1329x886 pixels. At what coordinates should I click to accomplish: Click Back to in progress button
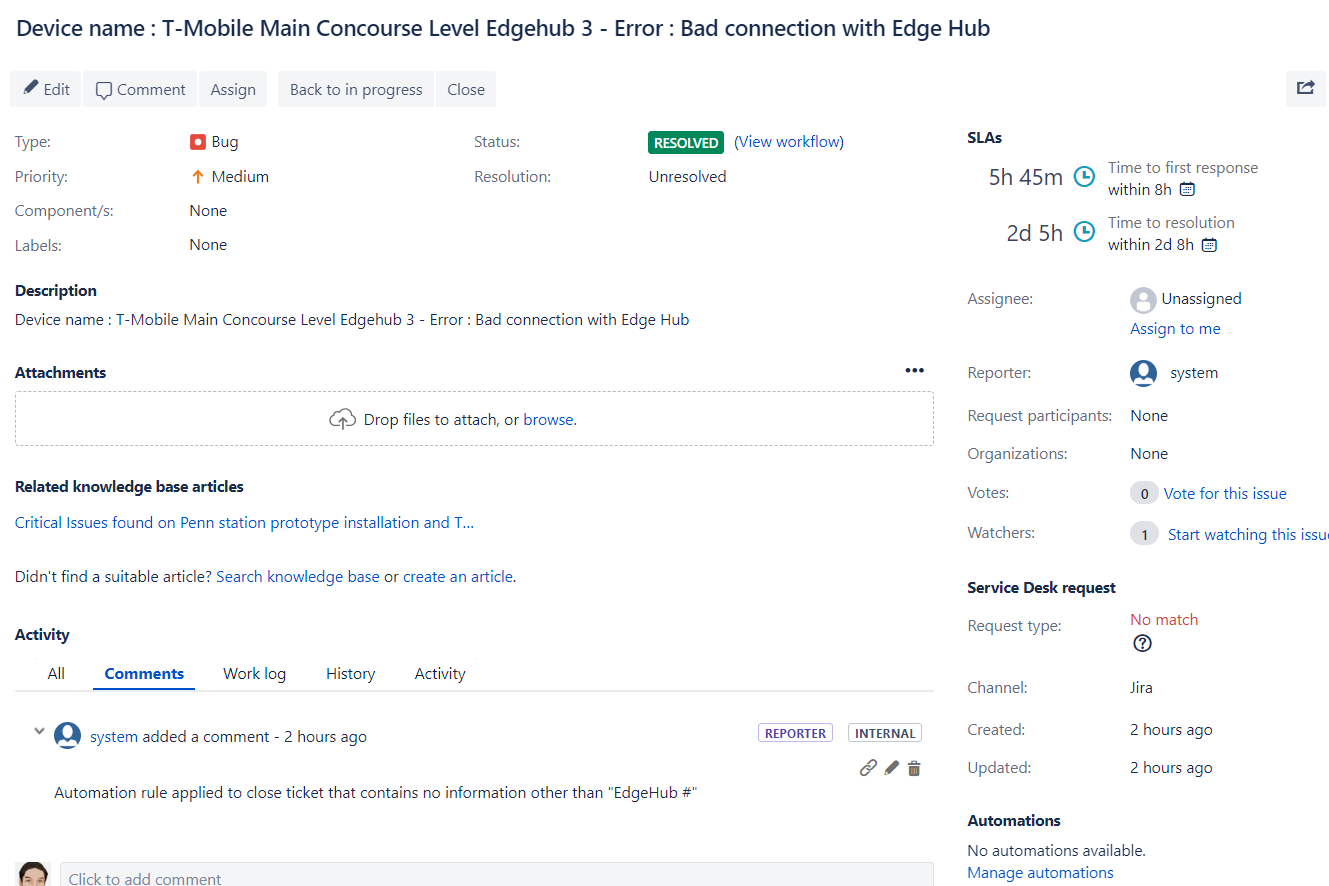(x=356, y=89)
